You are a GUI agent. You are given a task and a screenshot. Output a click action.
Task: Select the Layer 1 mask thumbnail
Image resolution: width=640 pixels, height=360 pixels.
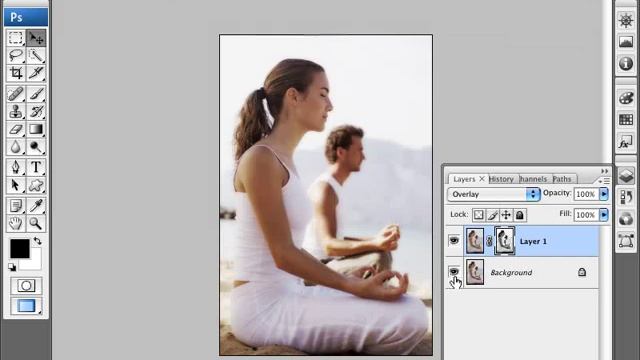point(505,241)
